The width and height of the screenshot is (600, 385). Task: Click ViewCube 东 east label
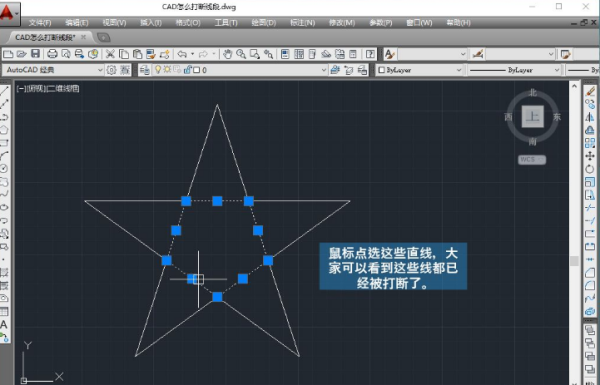point(557,117)
